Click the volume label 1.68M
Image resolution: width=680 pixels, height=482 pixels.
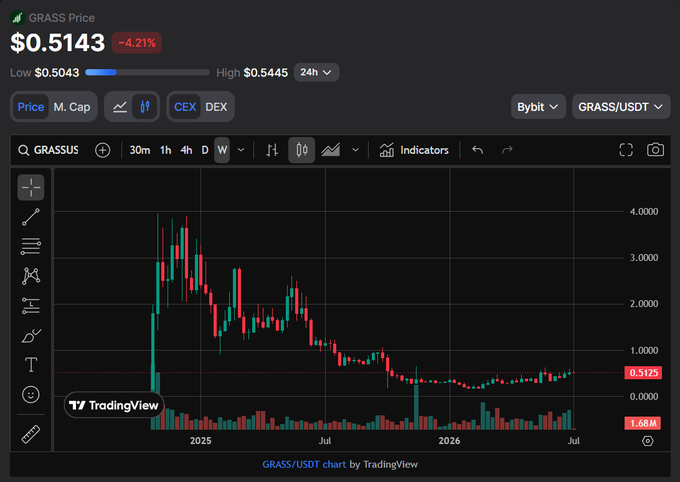pos(643,423)
